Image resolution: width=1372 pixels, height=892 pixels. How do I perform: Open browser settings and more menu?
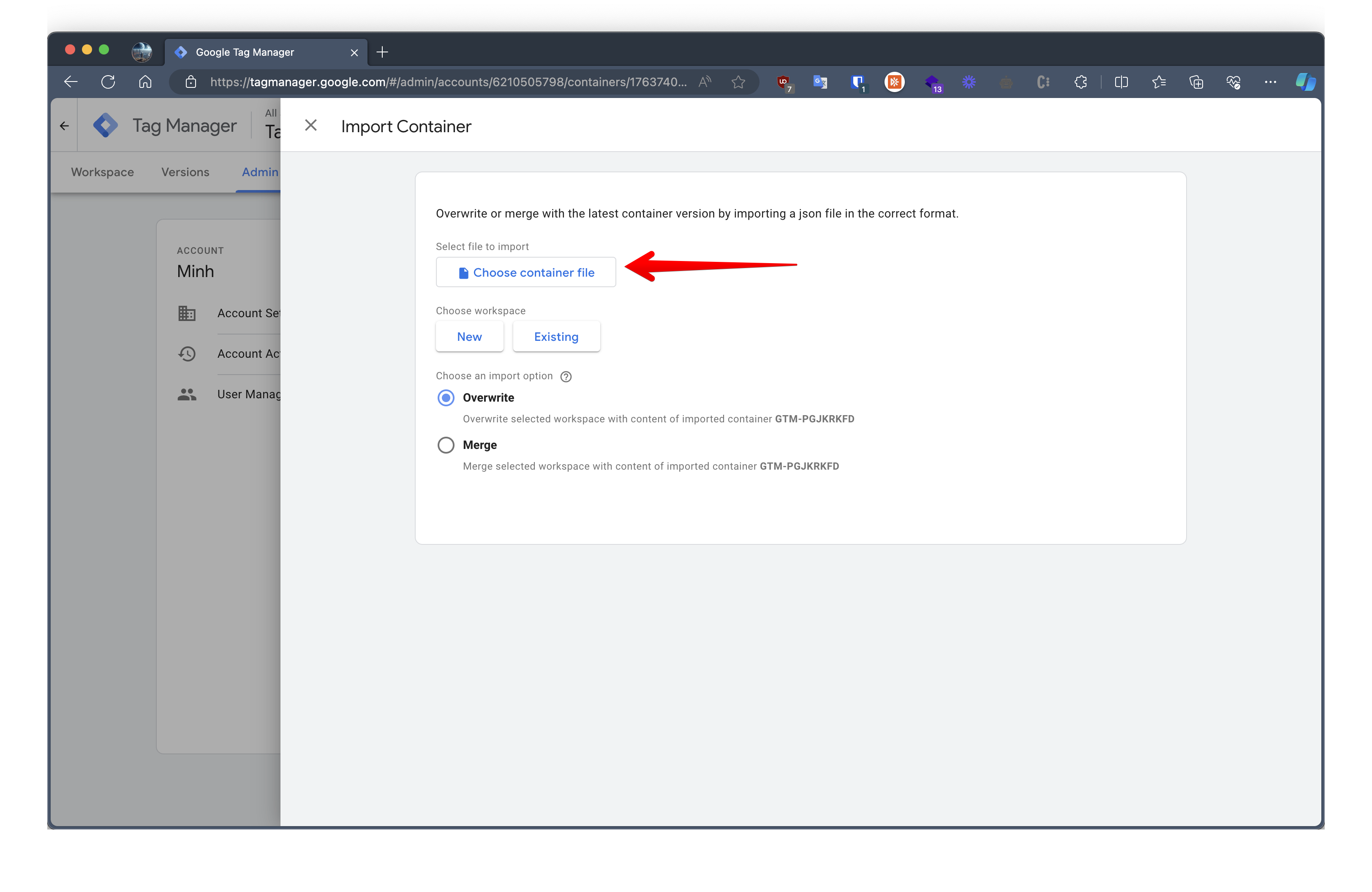point(1271,82)
